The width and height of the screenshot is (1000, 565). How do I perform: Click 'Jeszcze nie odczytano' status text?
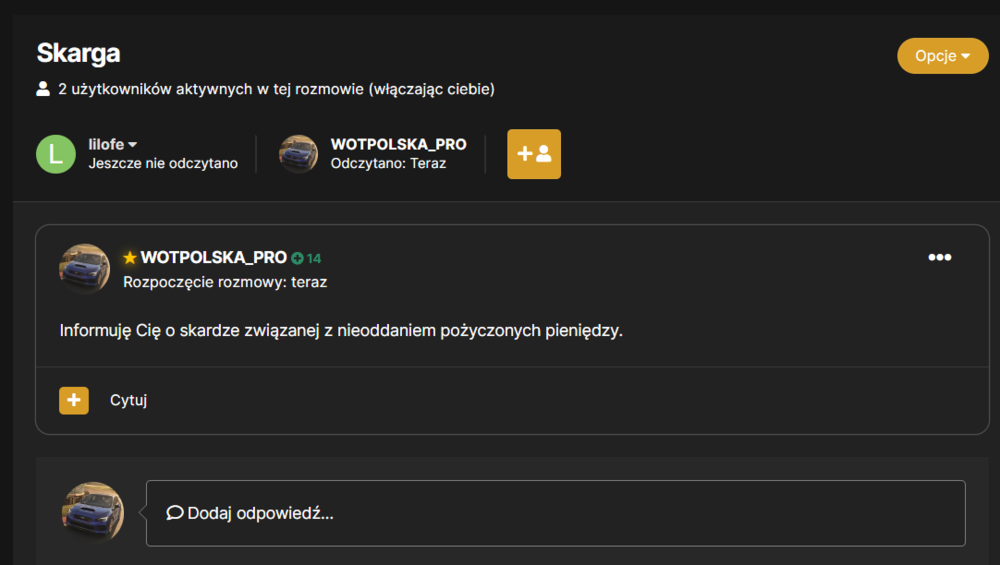point(163,163)
